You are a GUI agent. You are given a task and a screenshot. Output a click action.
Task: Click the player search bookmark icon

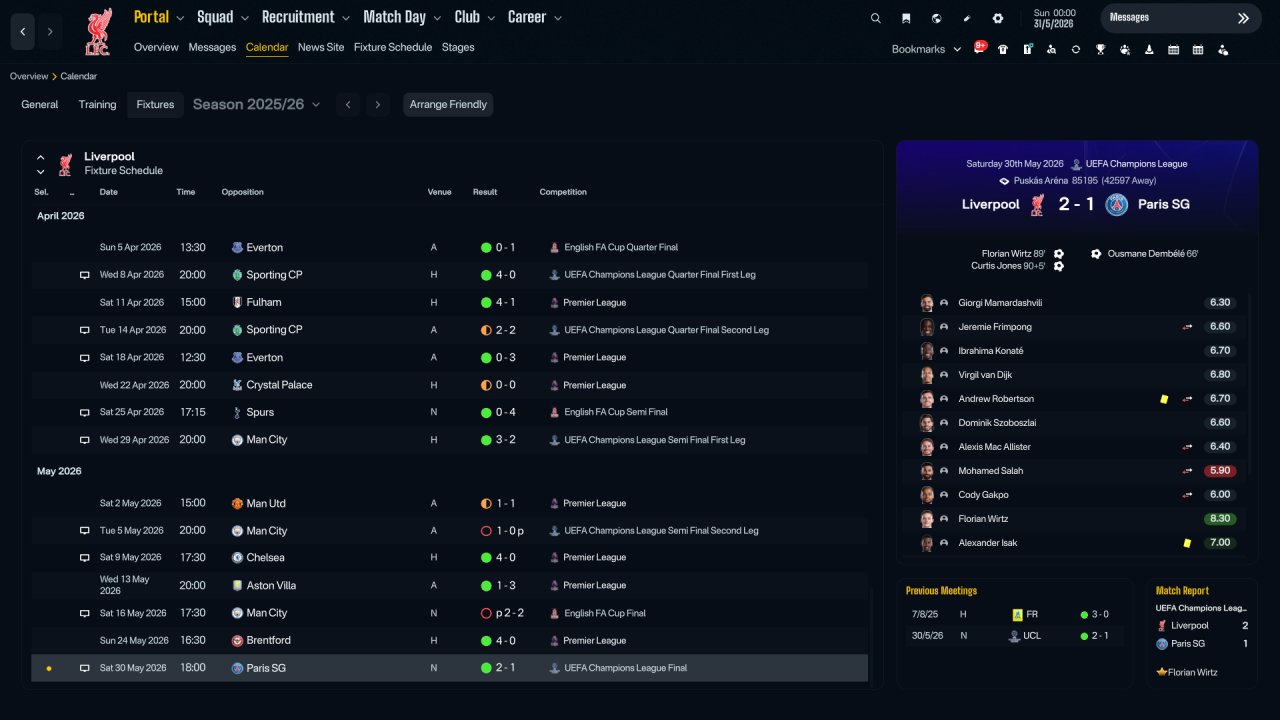click(1051, 49)
